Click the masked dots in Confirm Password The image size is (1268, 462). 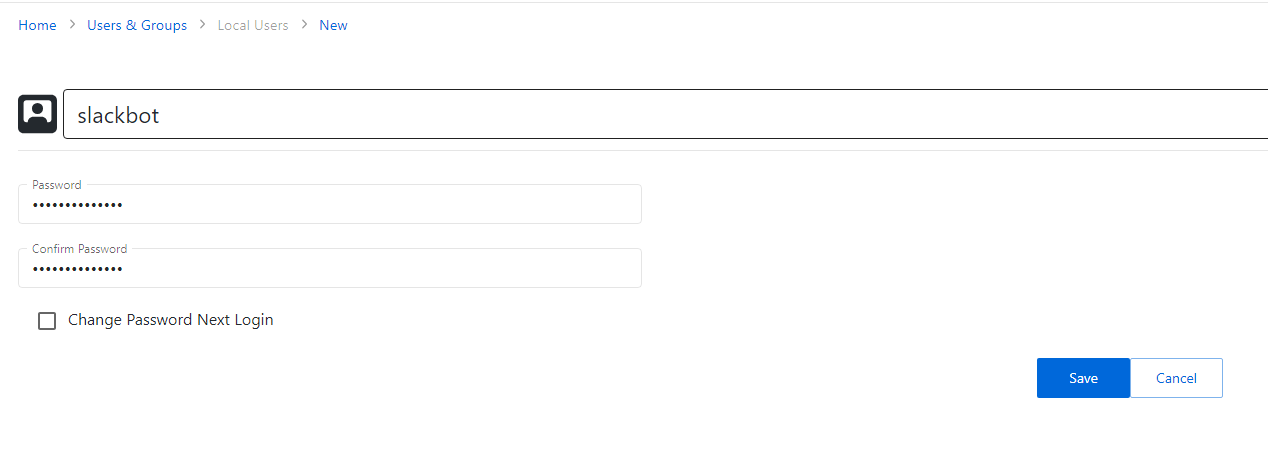[77, 269]
